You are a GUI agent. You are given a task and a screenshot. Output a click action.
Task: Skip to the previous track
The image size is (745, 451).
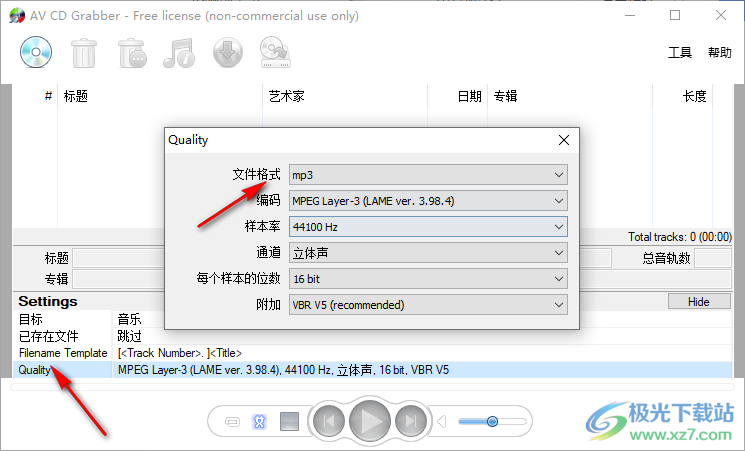[x=329, y=421]
